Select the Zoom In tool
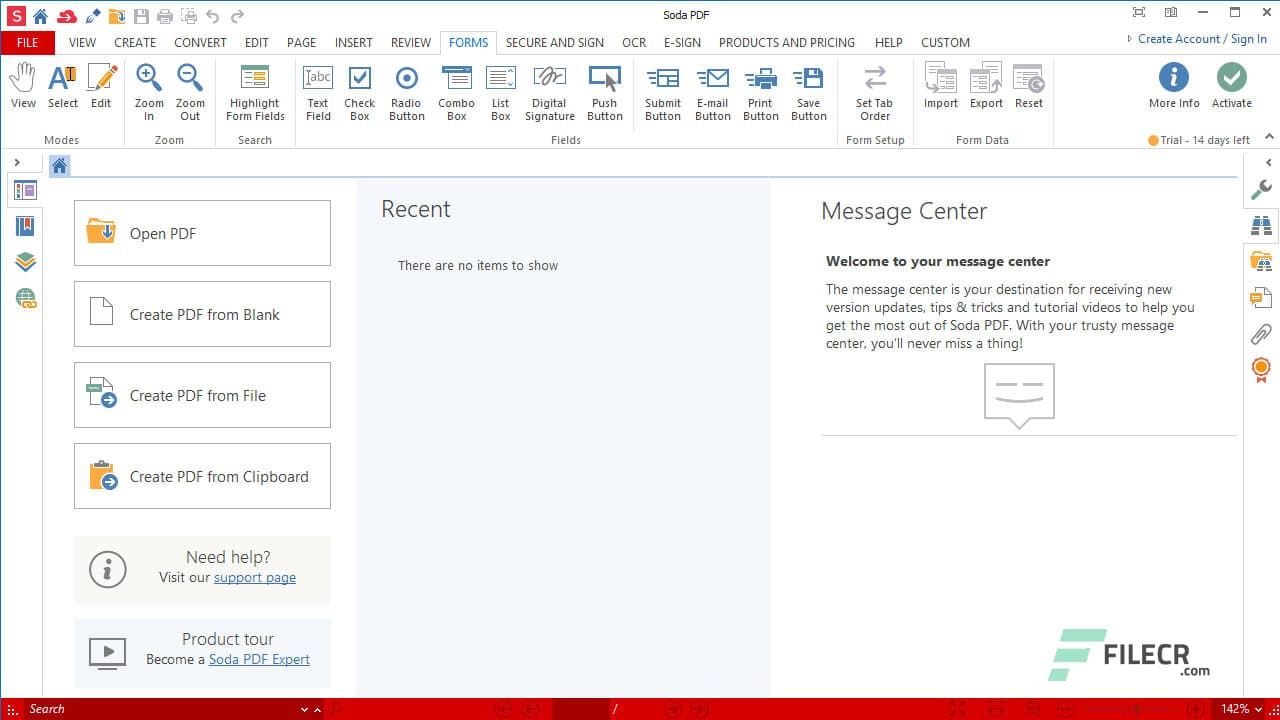This screenshot has width=1280, height=720. (x=148, y=91)
